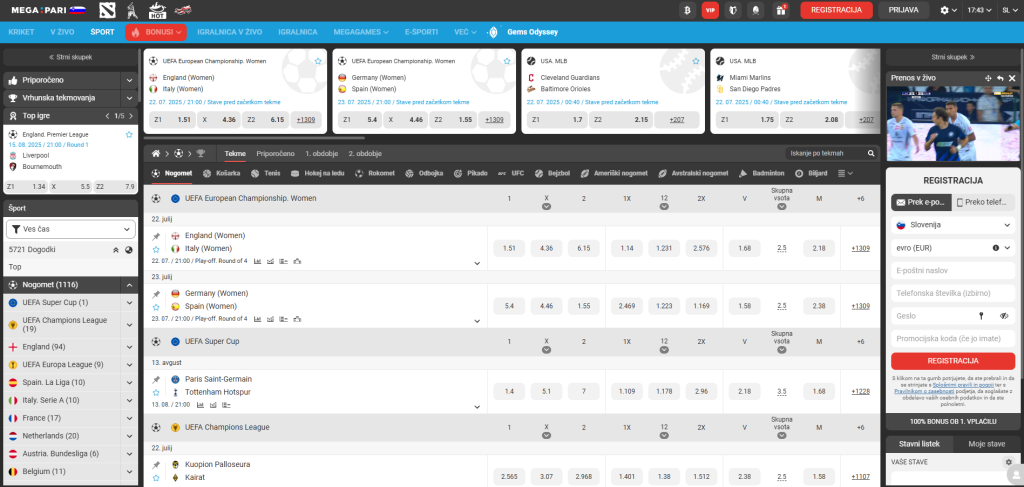
Task: Click the trophy icon in breadcrumb
Action: pos(200,153)
